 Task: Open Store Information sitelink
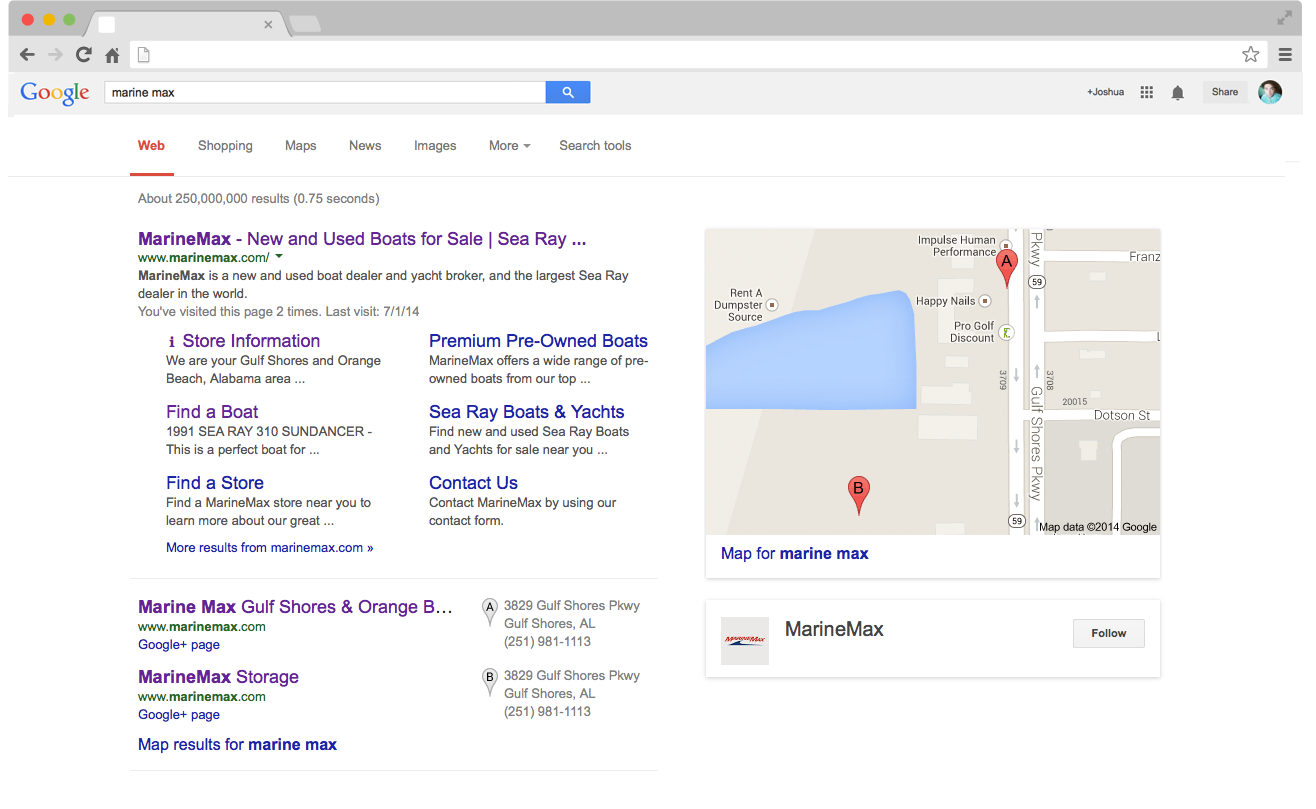(251, 341)
